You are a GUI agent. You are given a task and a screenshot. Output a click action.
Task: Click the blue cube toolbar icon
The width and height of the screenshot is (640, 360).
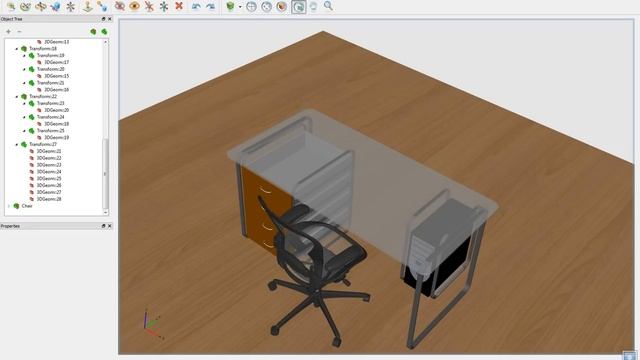56,6
